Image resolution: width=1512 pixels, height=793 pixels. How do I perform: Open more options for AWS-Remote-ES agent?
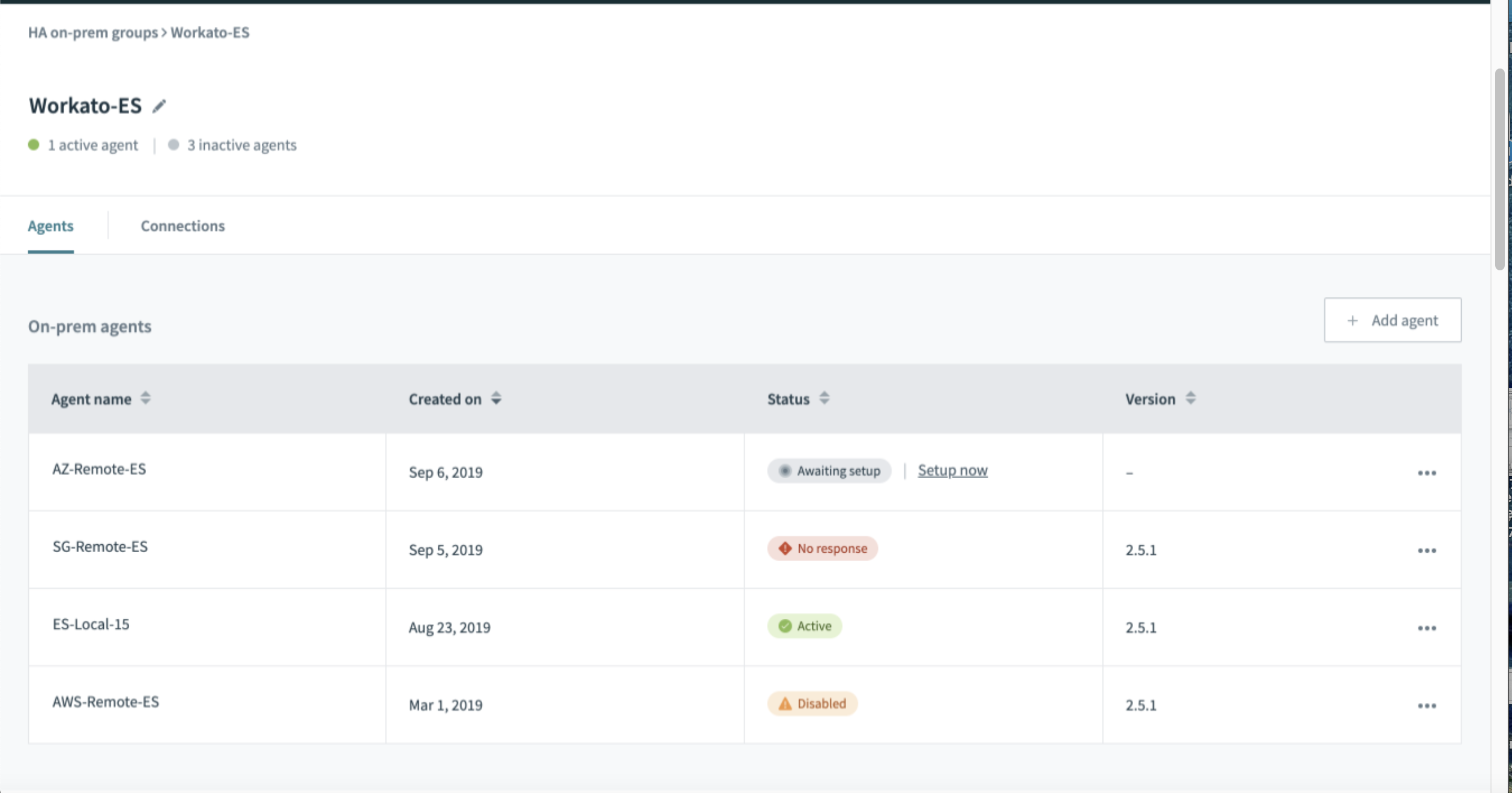coord(1427,706)
